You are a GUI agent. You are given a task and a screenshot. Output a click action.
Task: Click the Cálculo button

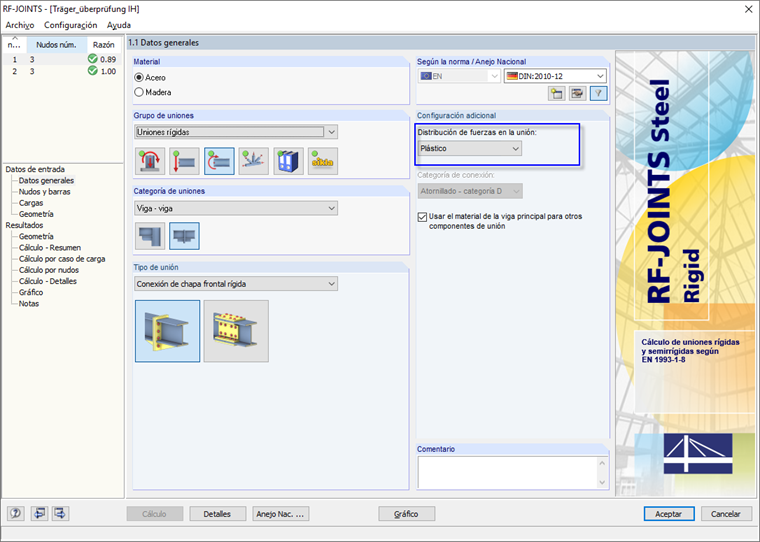[155, 514]
